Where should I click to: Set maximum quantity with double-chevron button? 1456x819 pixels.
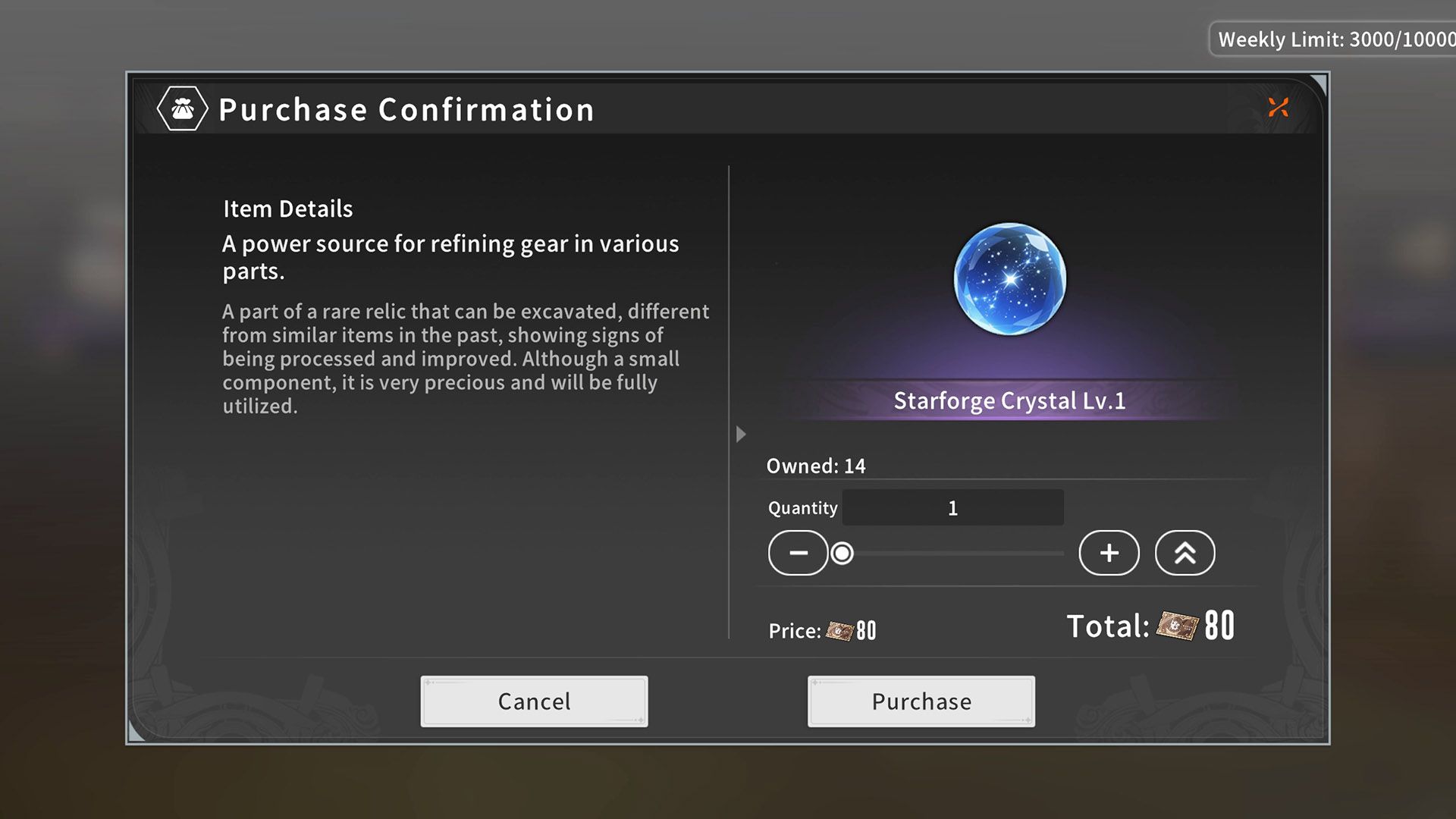(1185, 553)
